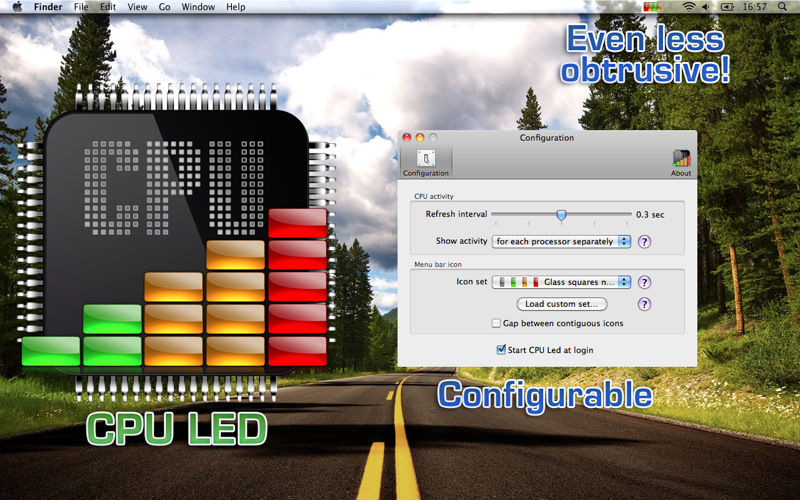Open the Icon set dropdown
The height and width of the screenshot is (500, 800).
[561, 282]
